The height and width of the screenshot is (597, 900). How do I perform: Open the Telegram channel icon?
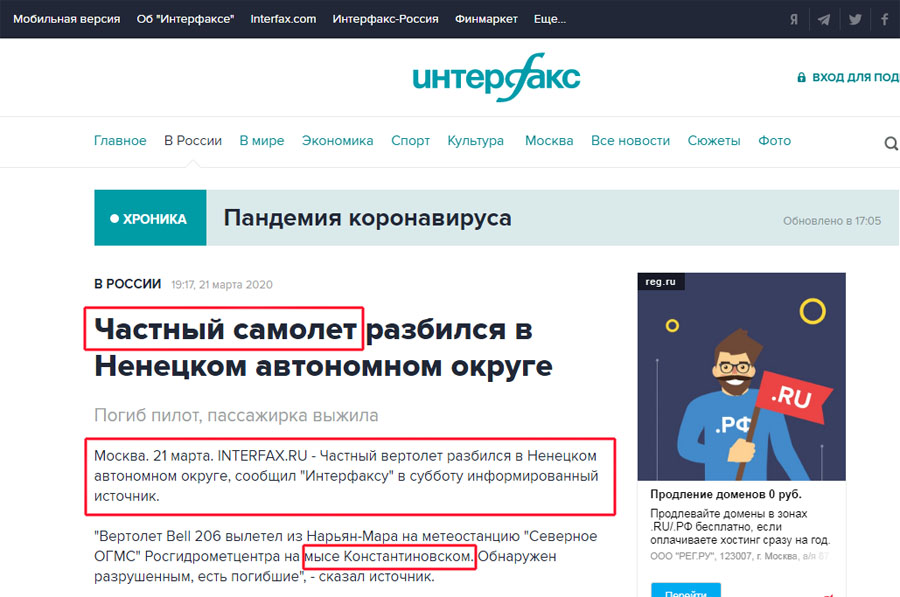(x=824, y=19)
